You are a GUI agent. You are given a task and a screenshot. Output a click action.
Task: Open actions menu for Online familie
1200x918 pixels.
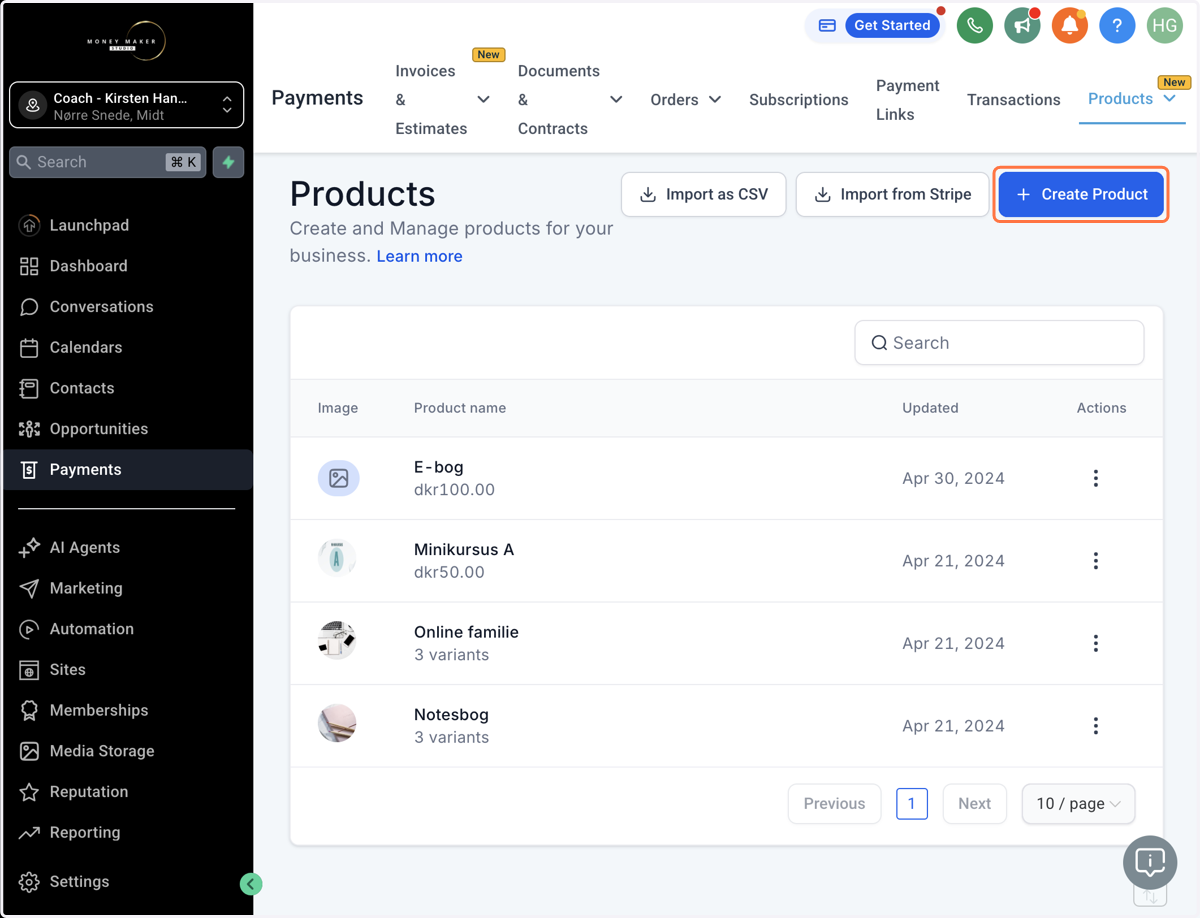(1096, 643)
